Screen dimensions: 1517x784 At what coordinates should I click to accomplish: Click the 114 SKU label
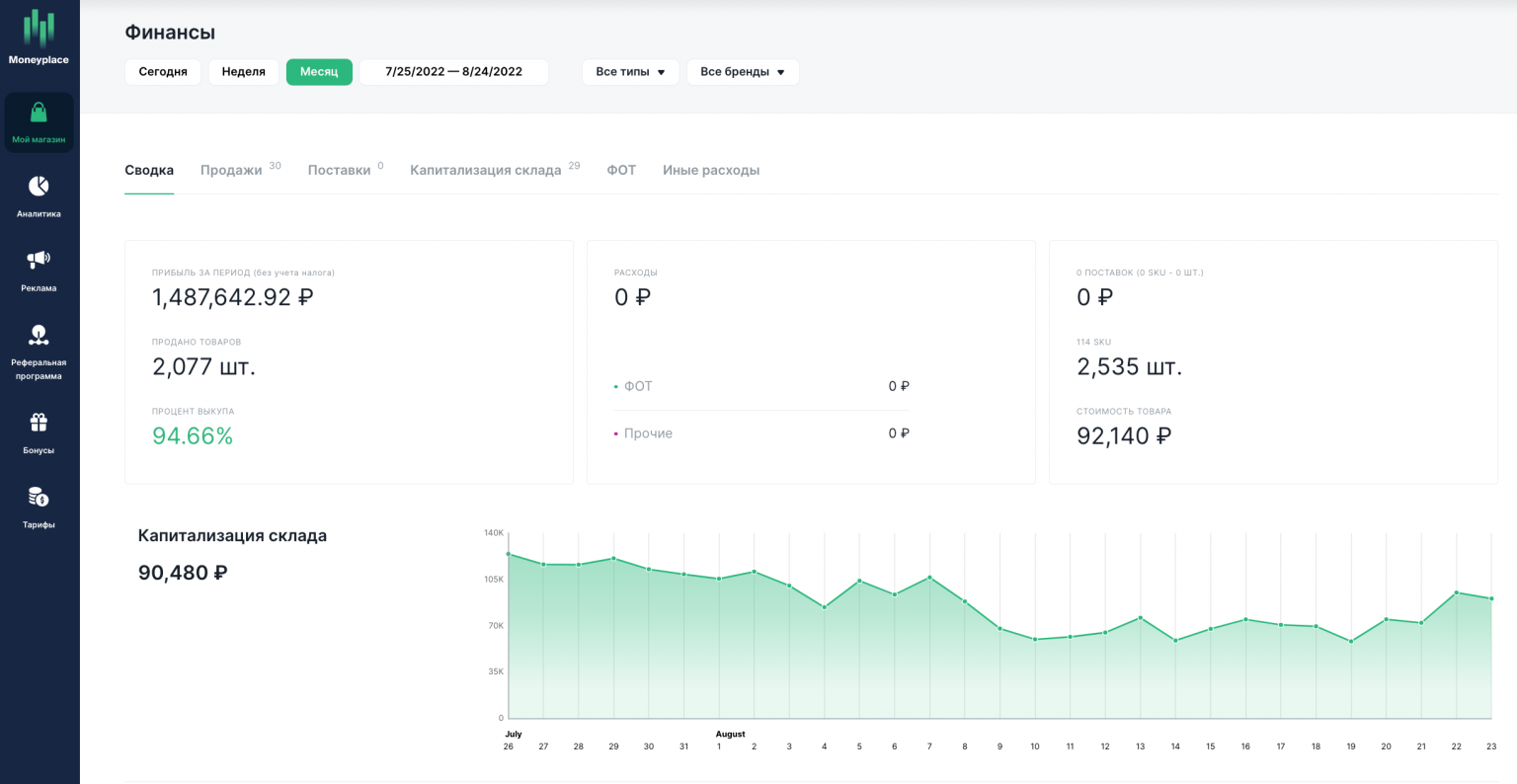tap(1093, 342)
